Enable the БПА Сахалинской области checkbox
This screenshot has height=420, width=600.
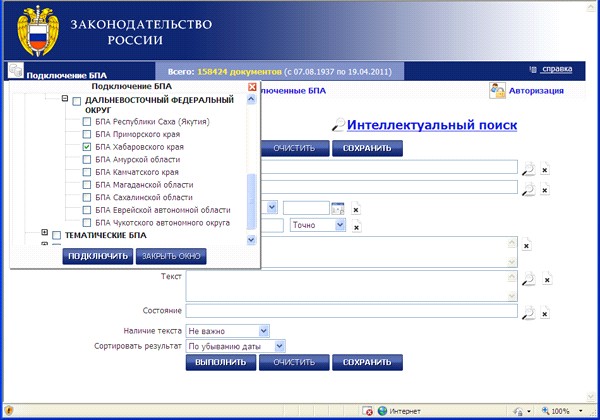(87, 197)
